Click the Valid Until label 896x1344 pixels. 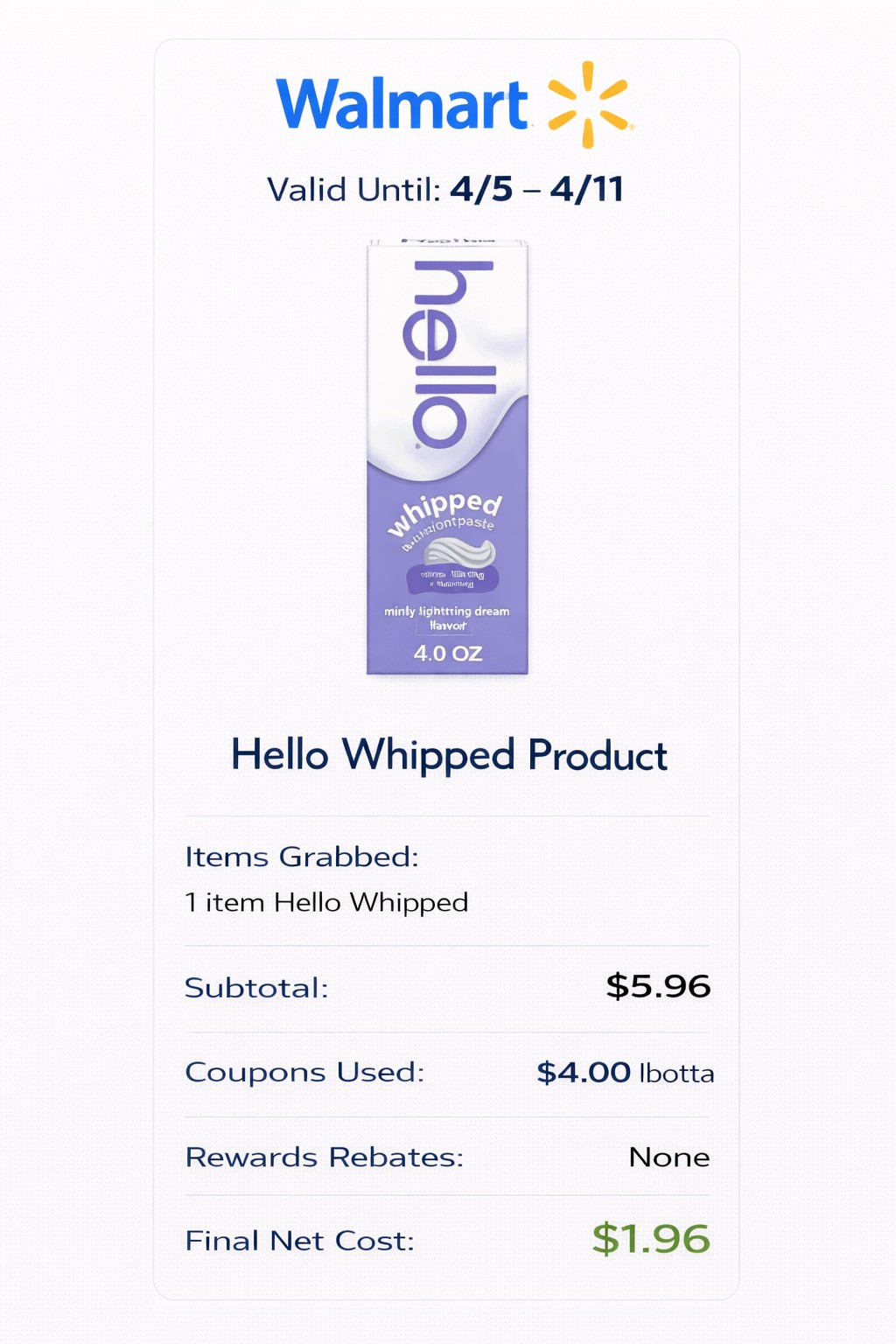353,190
